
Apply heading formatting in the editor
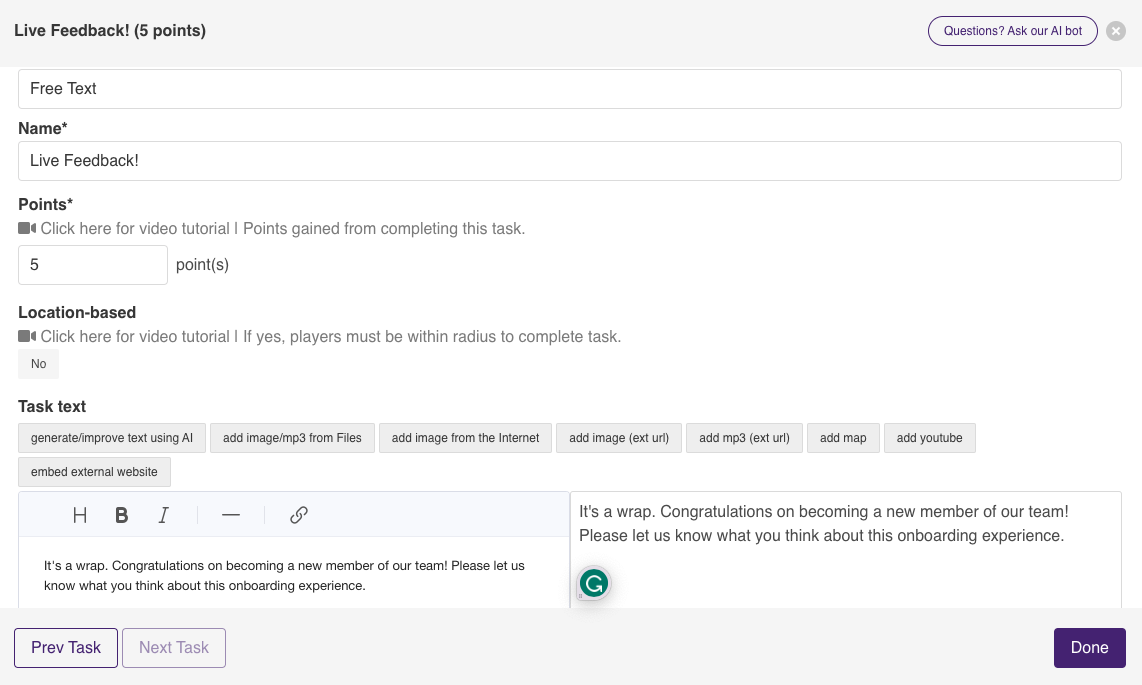(x=80, y=515)
